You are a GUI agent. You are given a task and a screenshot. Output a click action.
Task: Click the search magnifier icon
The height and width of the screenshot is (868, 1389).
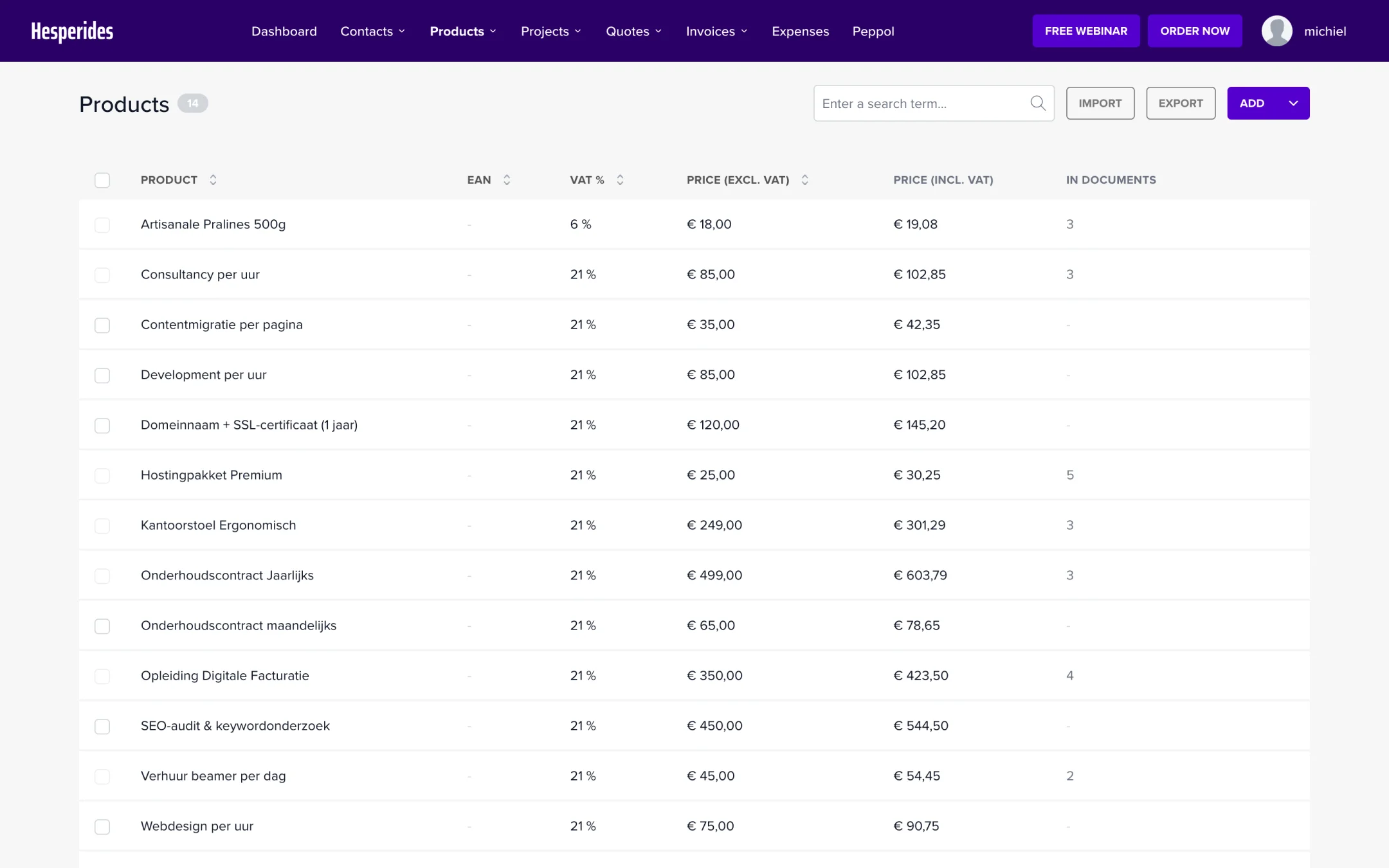click(x=1037, y=103)
